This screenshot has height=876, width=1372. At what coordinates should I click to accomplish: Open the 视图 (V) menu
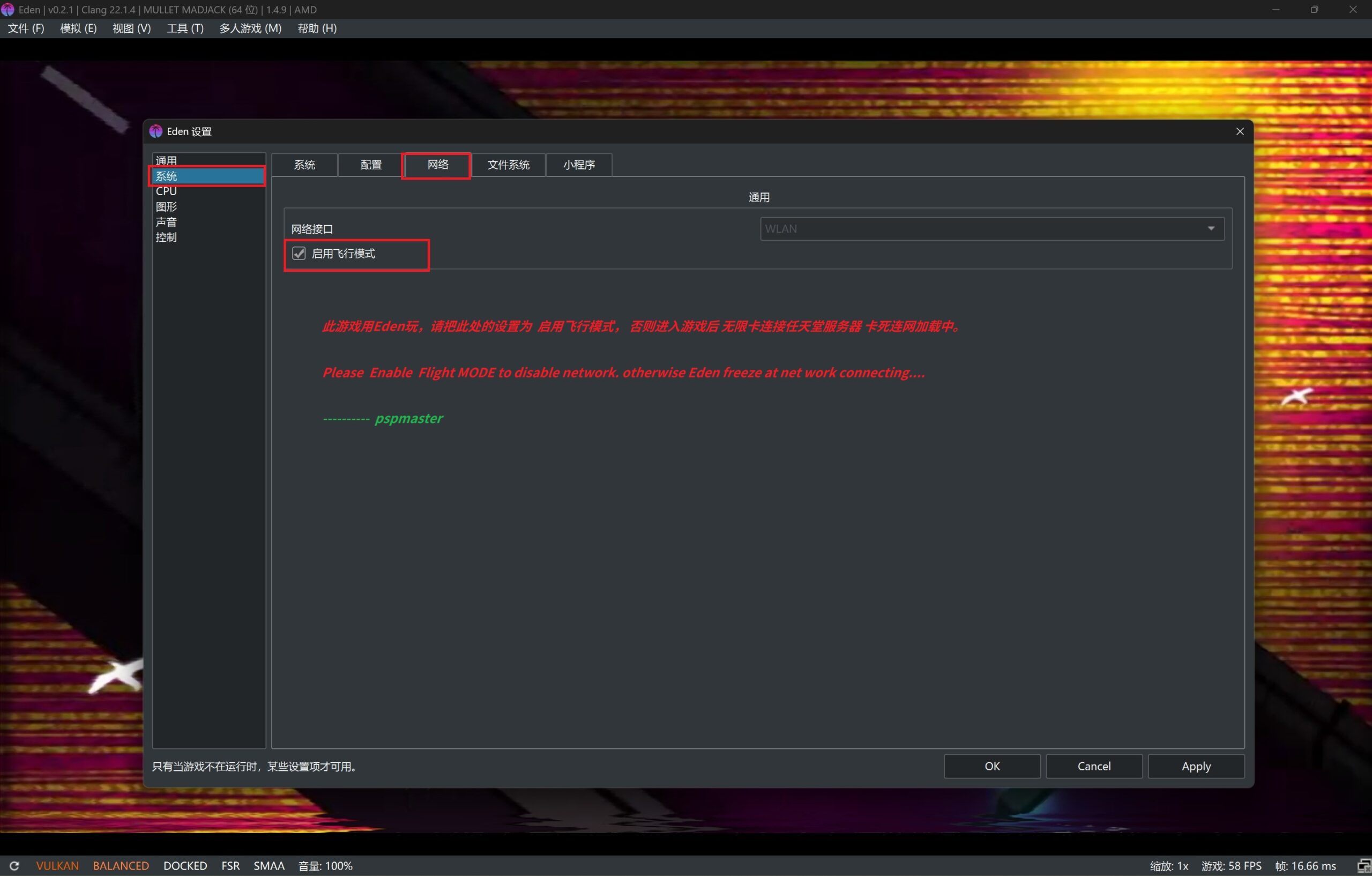tap(132, 28)
